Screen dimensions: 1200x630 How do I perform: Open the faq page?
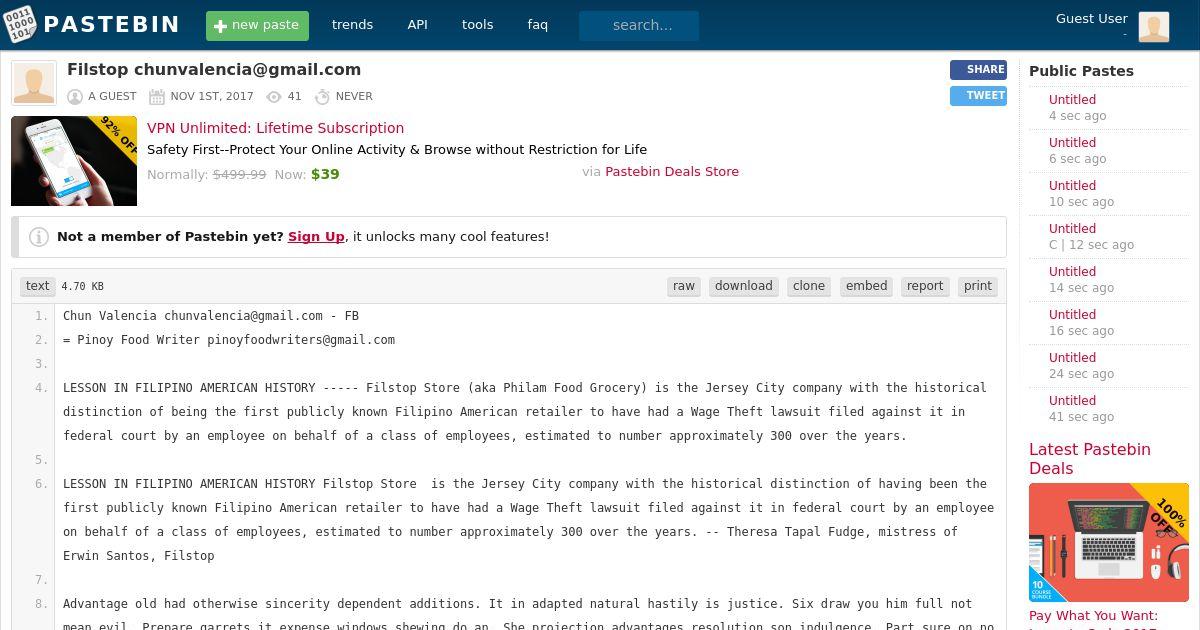click(x=538, y=25)
